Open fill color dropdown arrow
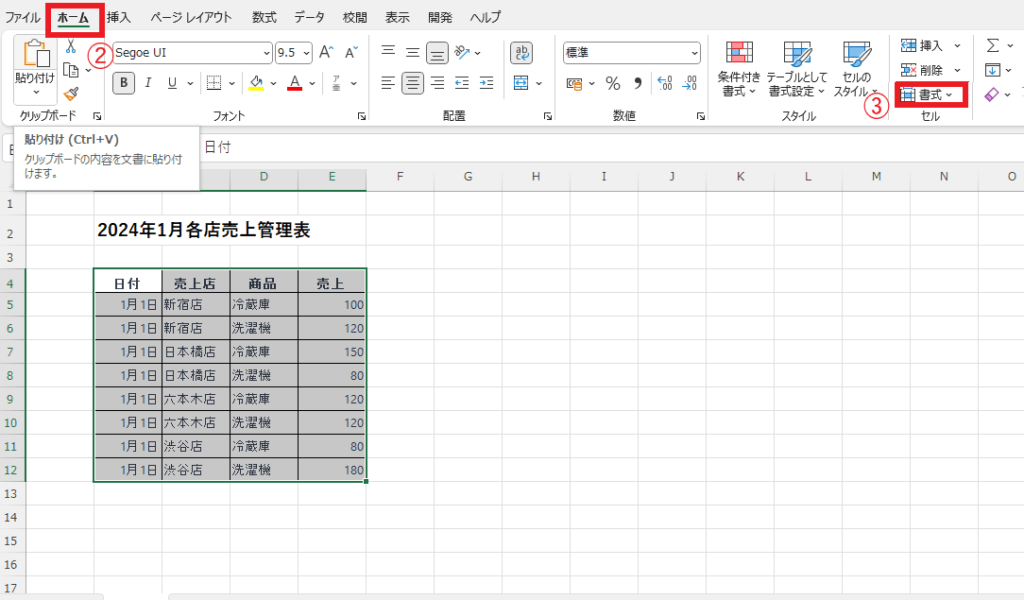1024x600 pixels. tap(273, 84)
